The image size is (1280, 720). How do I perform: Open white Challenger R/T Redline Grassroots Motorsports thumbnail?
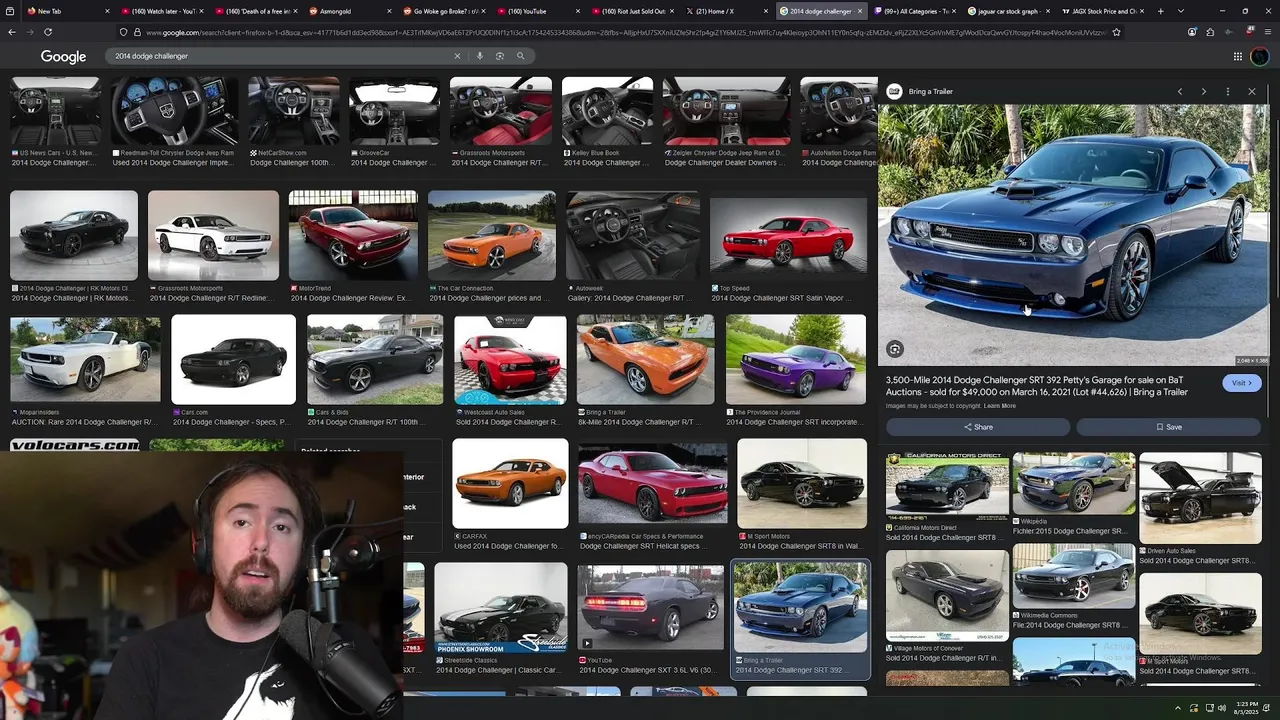tap(213, 236)
